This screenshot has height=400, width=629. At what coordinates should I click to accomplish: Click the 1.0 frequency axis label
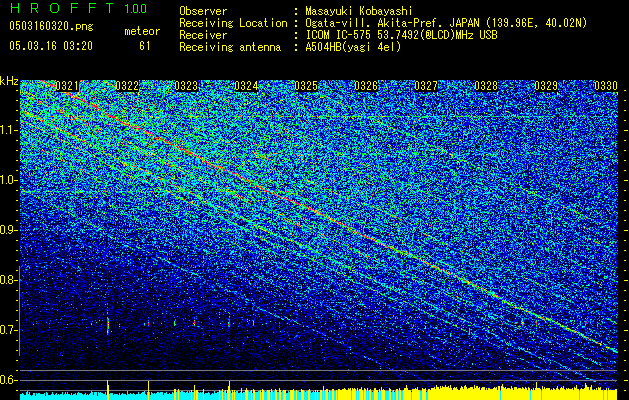(8, 180)
